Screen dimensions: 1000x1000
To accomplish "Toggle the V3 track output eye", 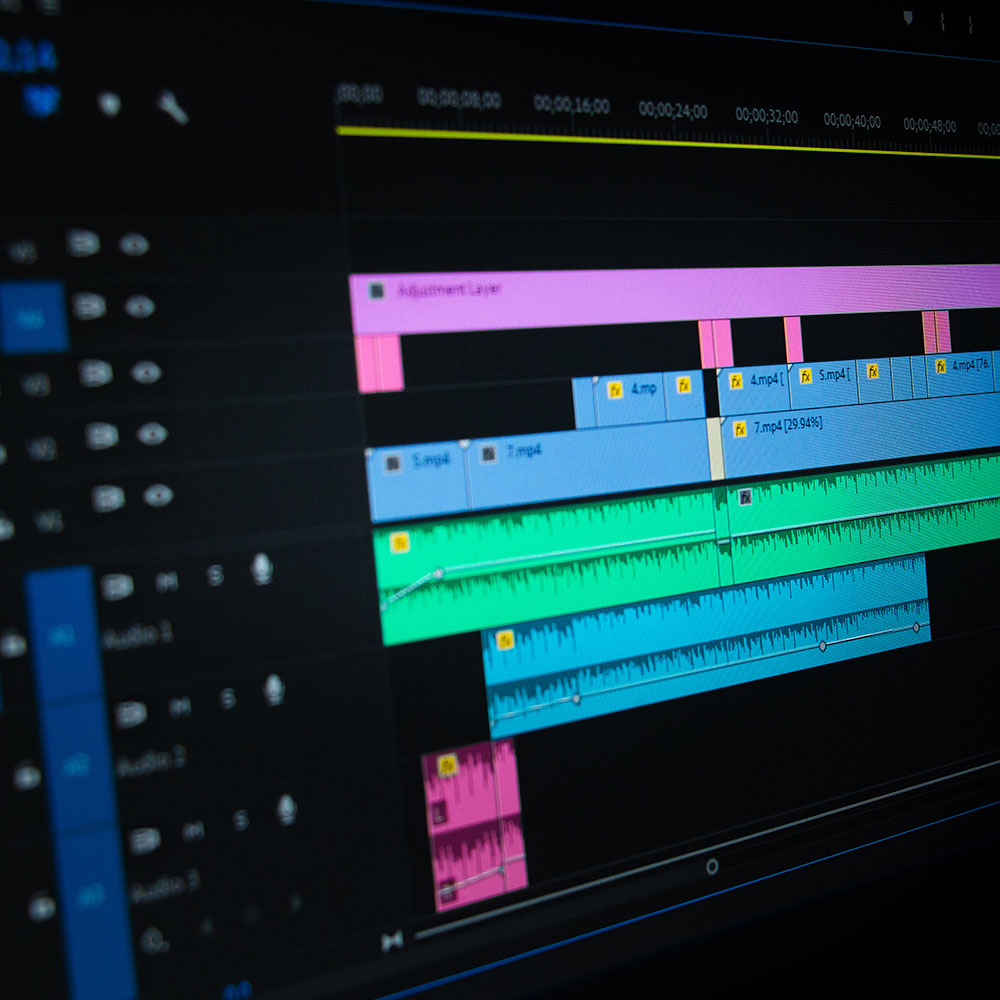I will pyautogui.click(x=146, y=373).
